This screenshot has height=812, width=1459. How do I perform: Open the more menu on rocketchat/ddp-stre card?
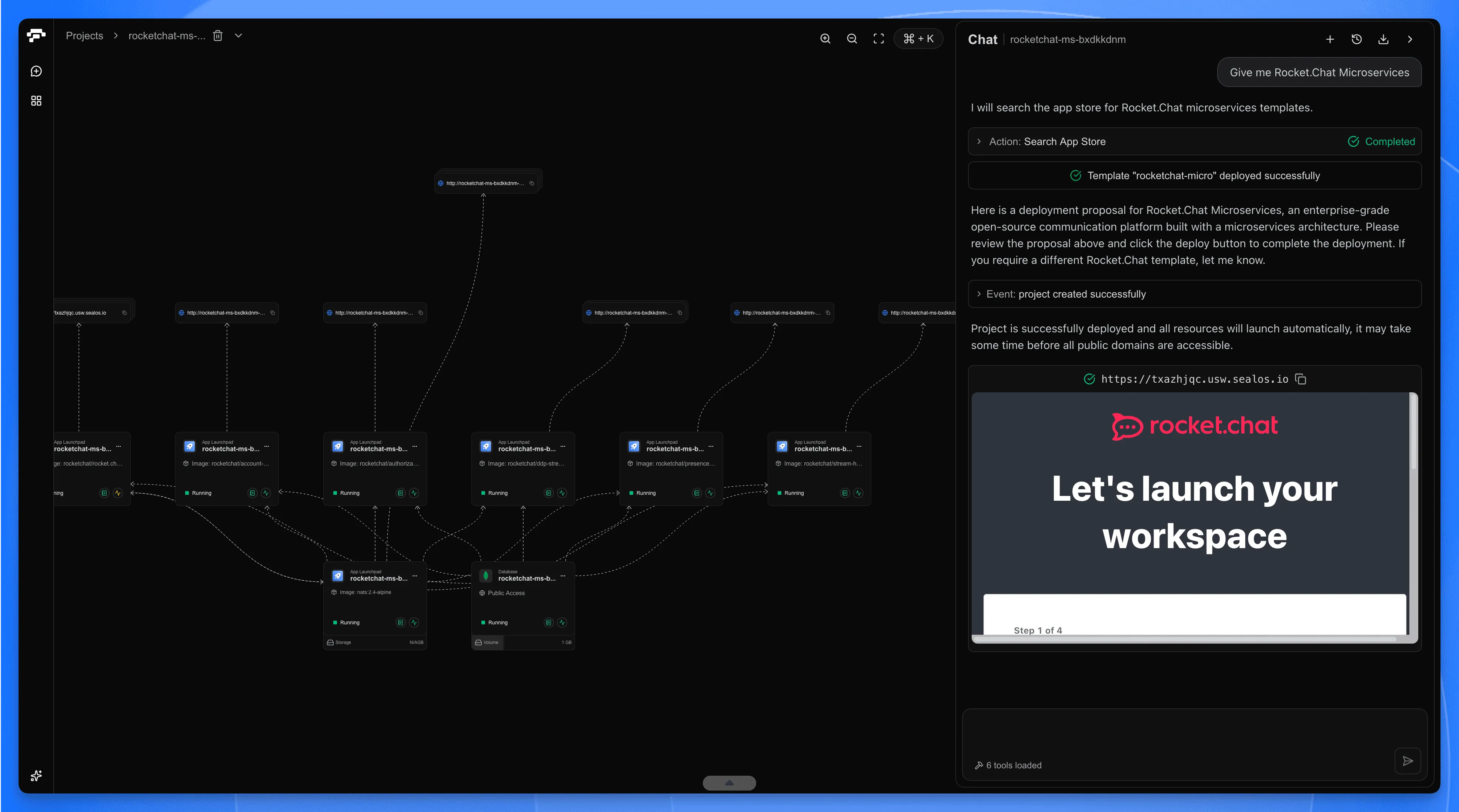pos(563,446)
